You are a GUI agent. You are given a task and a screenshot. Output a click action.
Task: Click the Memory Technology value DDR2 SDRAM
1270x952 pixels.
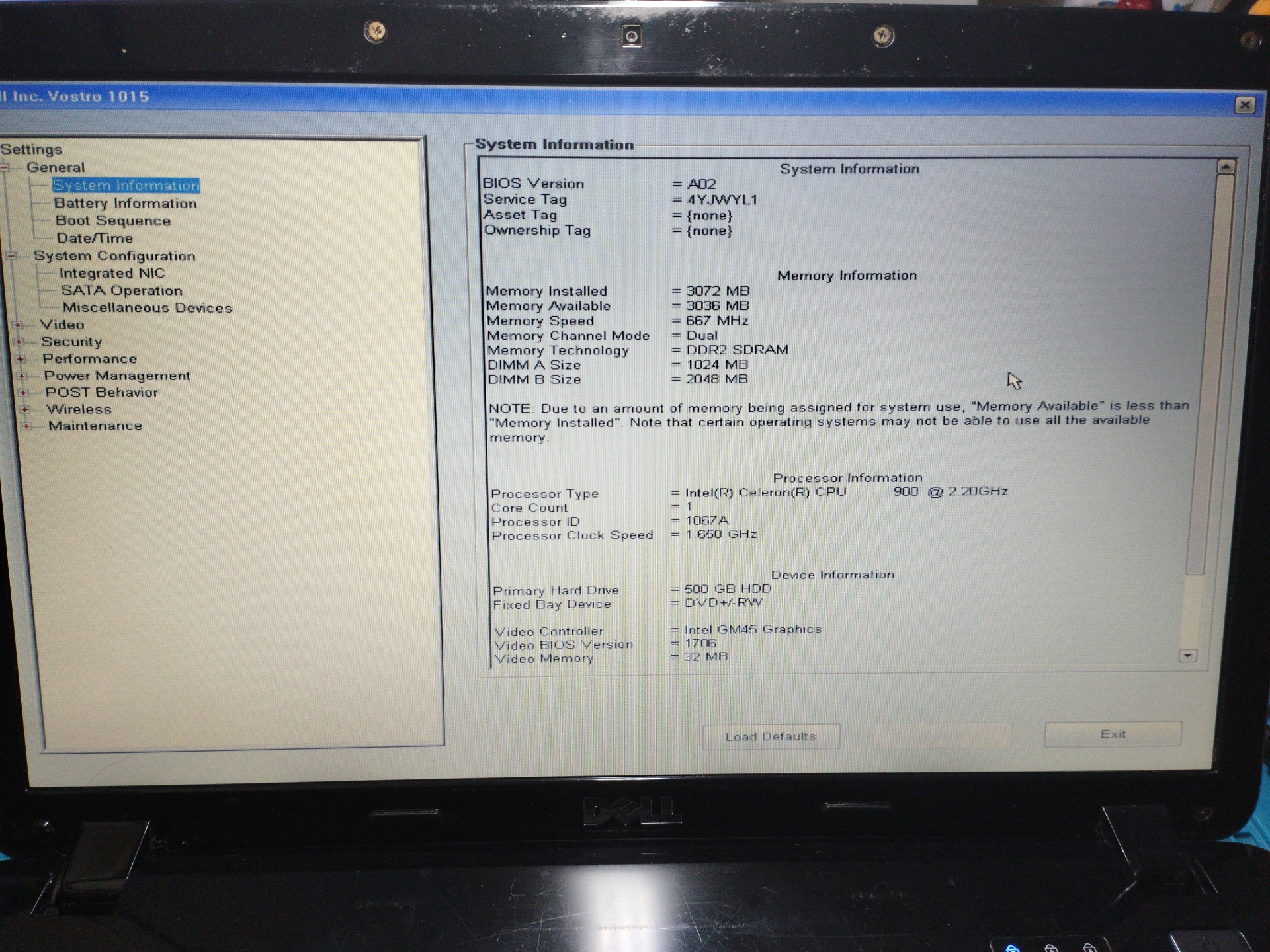[737, 350]
